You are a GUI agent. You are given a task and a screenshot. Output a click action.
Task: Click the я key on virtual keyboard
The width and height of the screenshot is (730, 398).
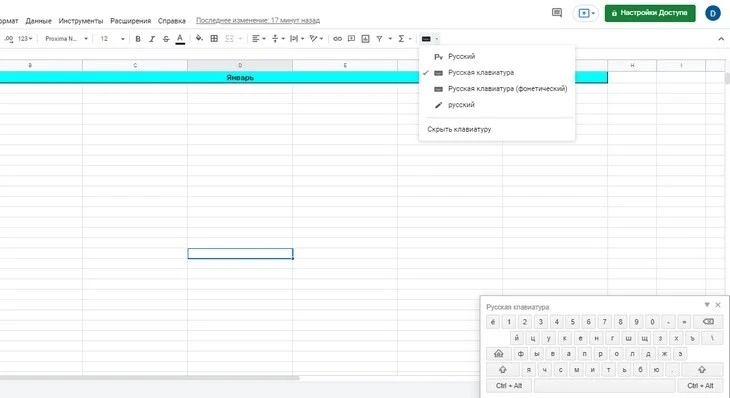tap(528, 370)
